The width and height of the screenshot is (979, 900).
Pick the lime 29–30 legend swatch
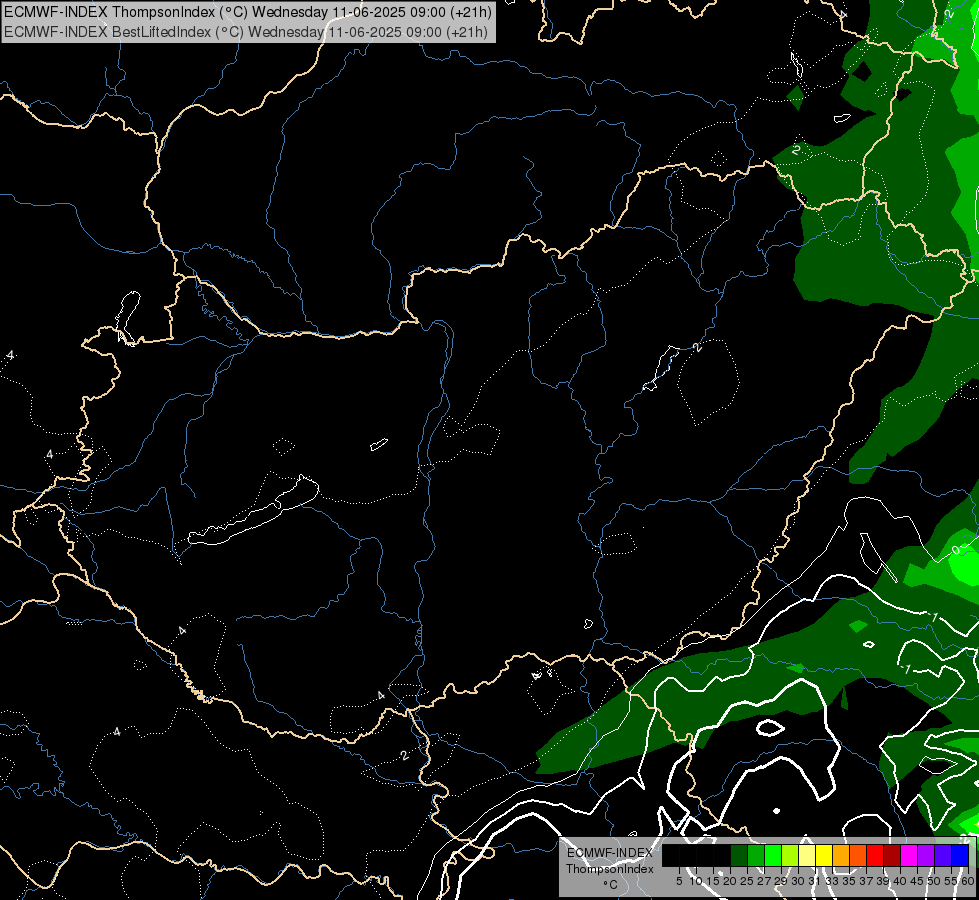pyautogui.click(x=790, y=855)
